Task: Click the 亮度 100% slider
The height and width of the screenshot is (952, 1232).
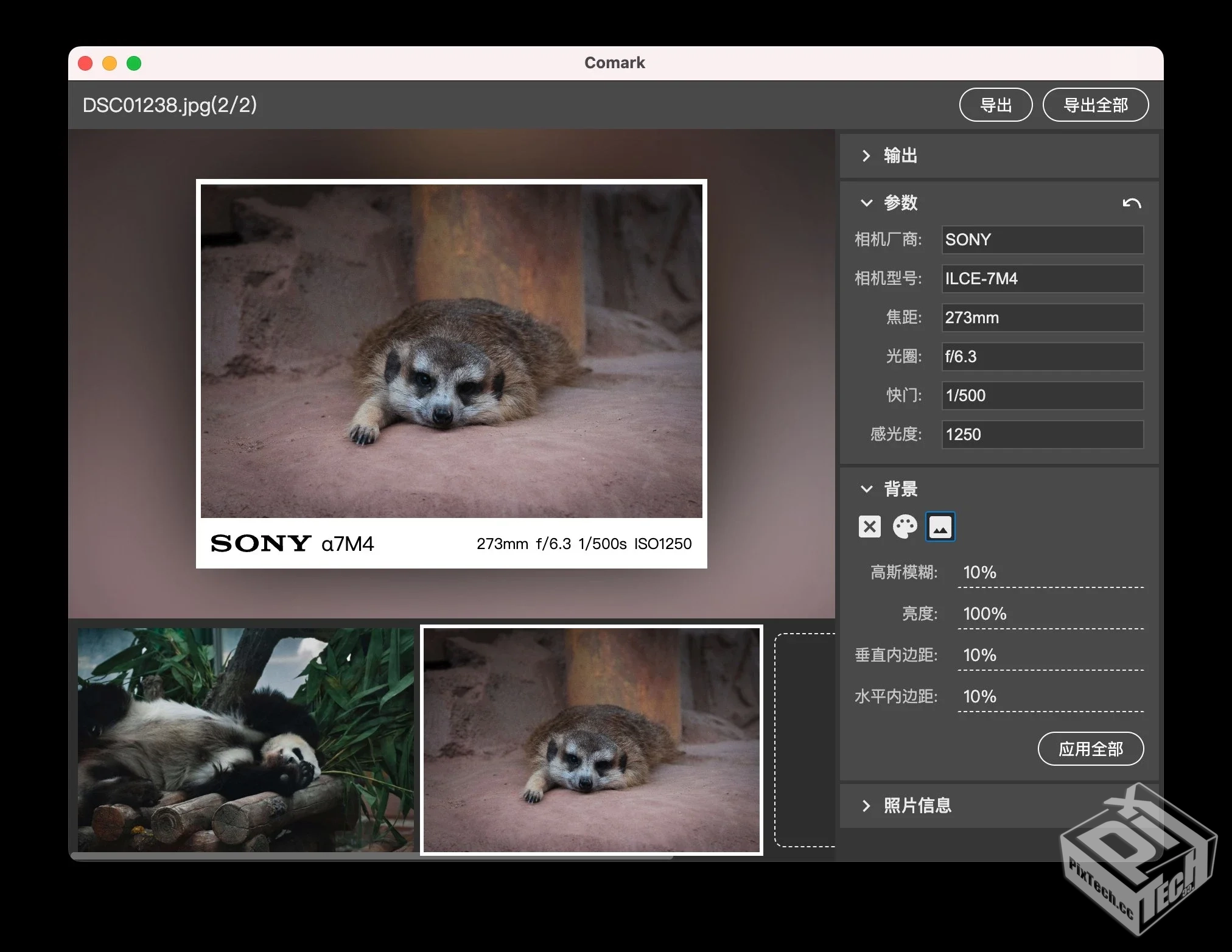Action: coord(1050,615)
